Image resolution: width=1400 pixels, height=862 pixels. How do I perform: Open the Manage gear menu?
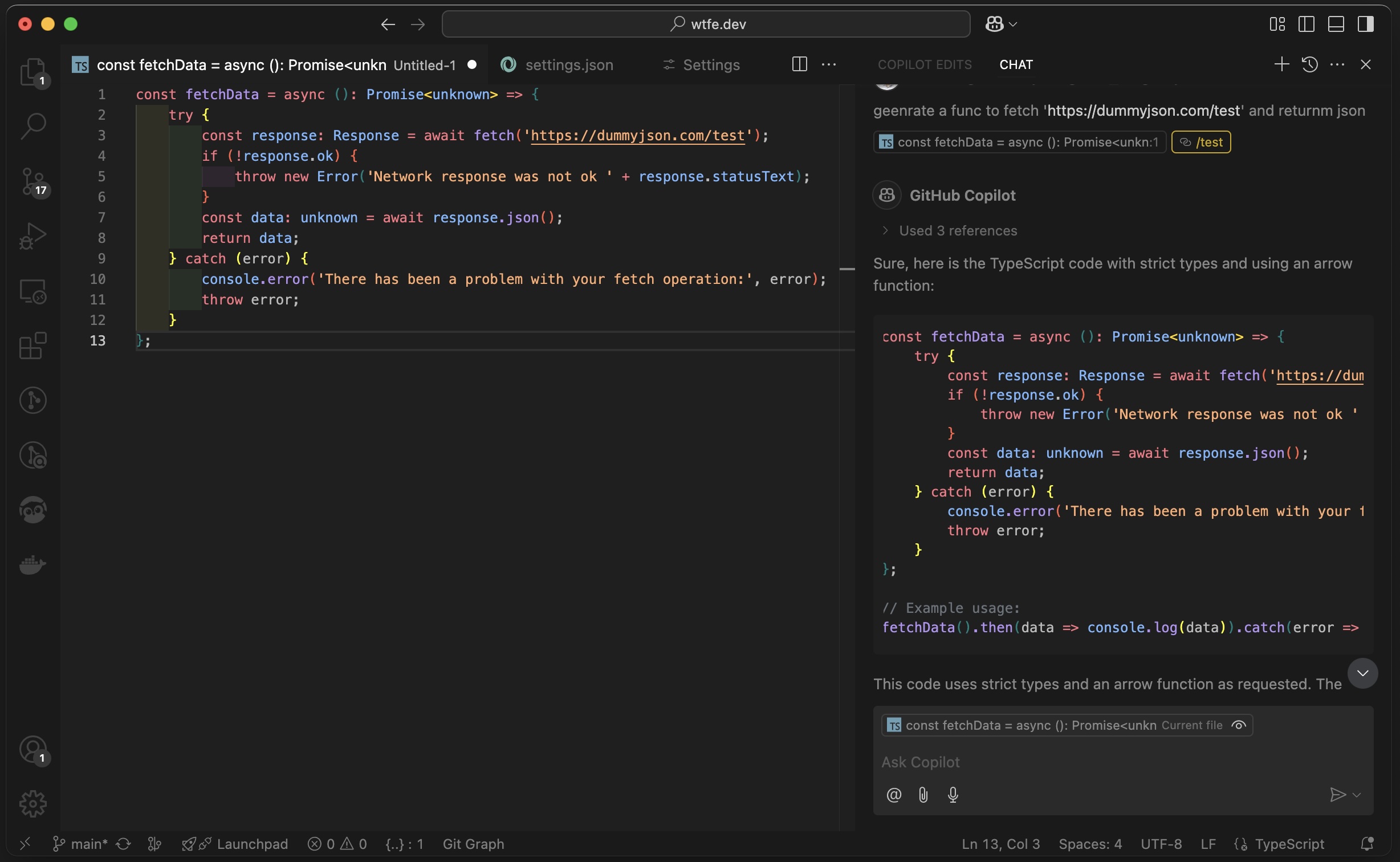click(33, 804)
